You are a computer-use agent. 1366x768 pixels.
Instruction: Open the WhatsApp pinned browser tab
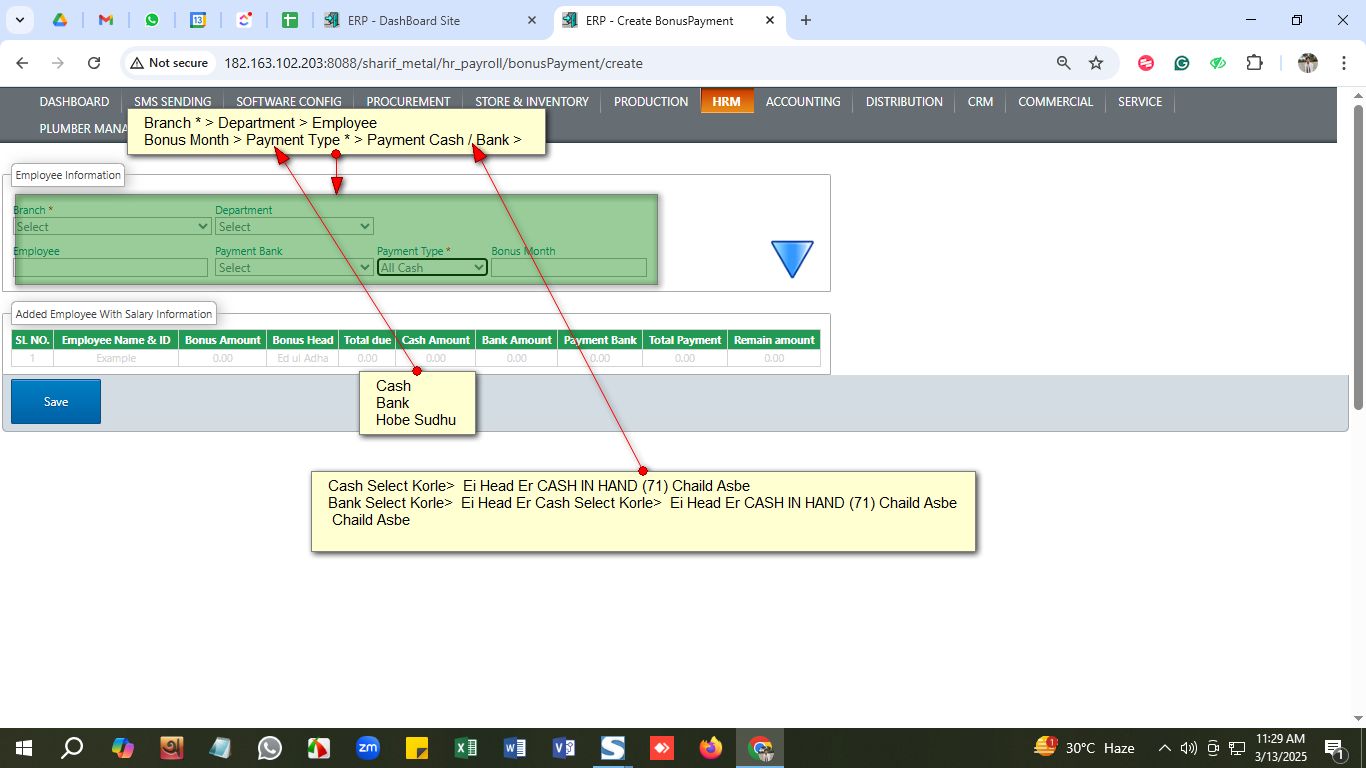coord(152,20)
